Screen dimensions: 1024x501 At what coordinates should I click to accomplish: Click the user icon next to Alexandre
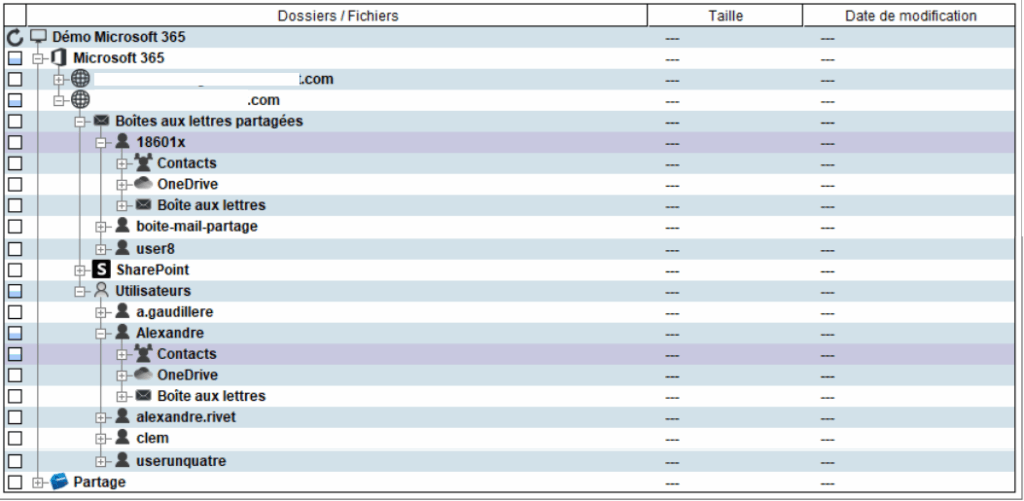[x=122, y=332]
